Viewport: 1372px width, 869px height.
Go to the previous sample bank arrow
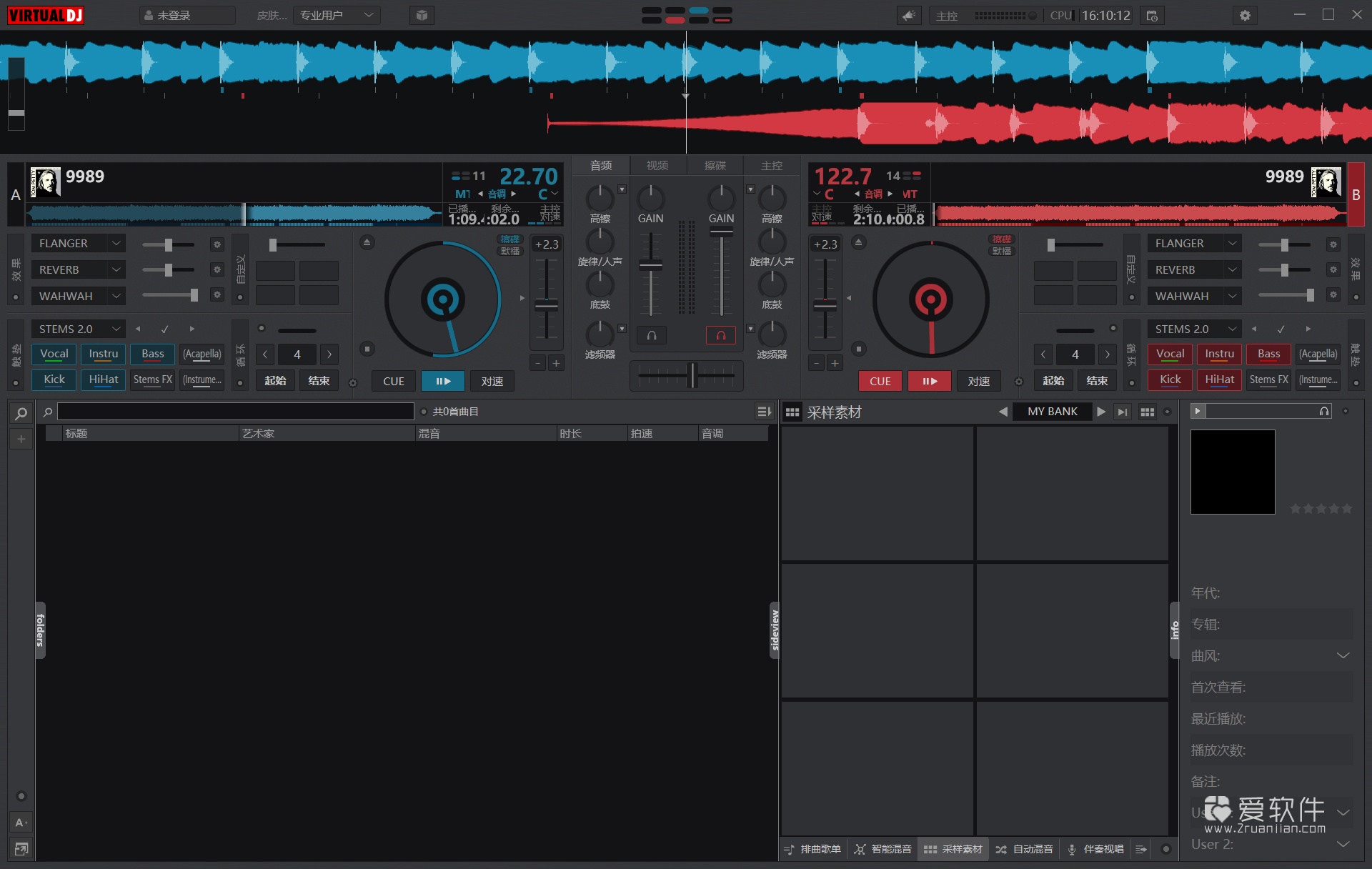1003,412
